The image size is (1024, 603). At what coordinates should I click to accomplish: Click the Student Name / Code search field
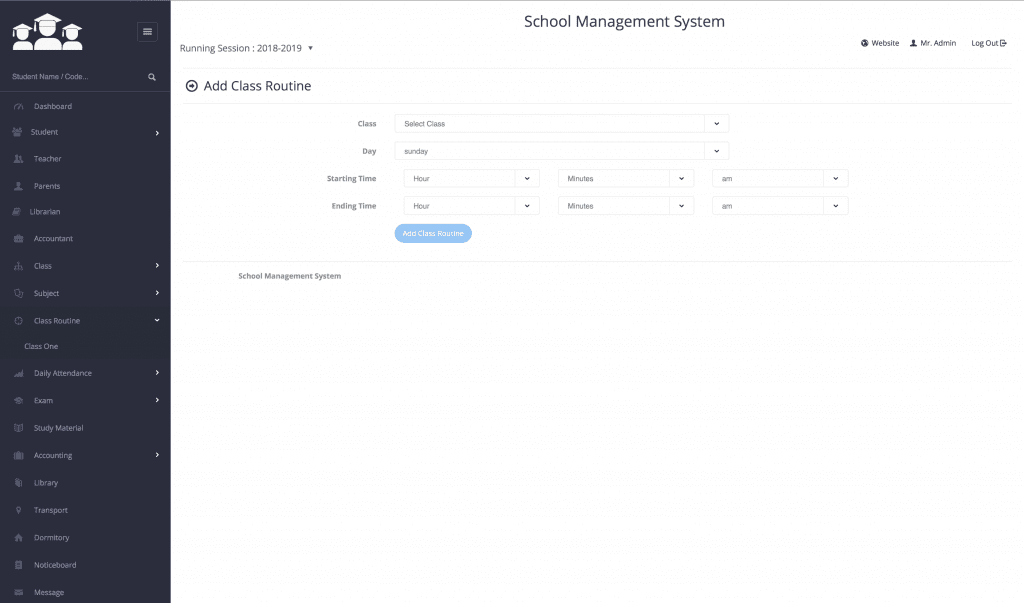[x=75, y=77]
